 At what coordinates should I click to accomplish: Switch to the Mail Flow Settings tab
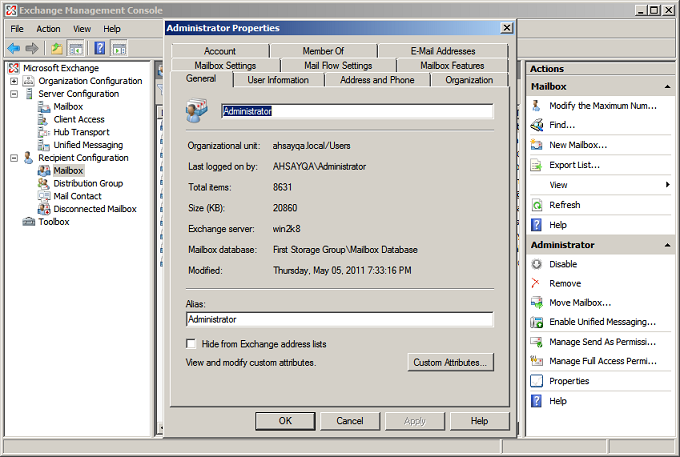[x=338, y=65]
